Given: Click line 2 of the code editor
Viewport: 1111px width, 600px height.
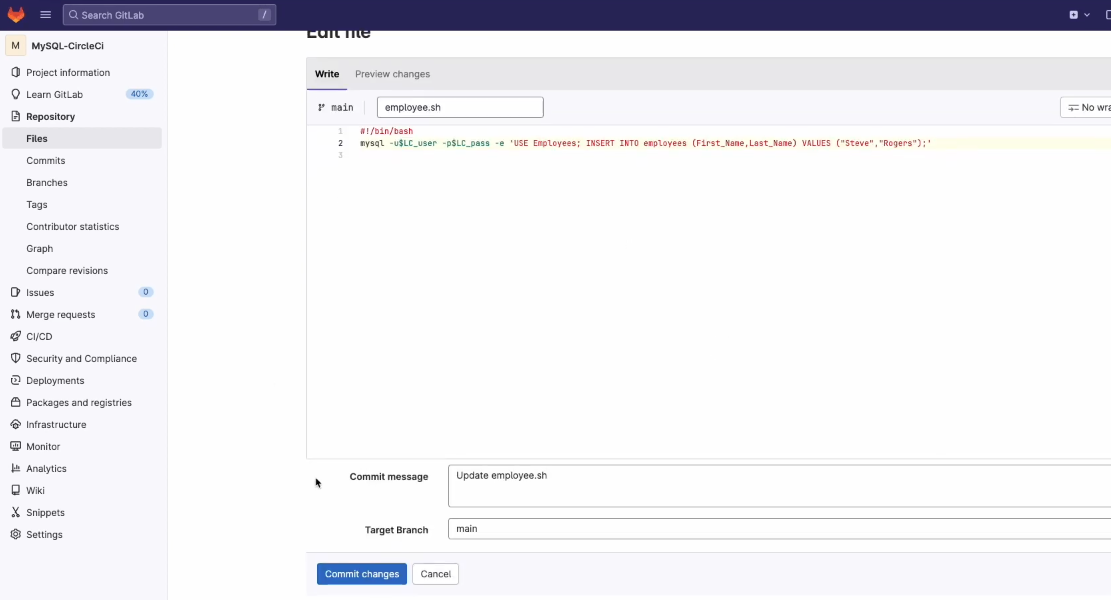Looking at the screenshot, I should click(x=645, y=143).
